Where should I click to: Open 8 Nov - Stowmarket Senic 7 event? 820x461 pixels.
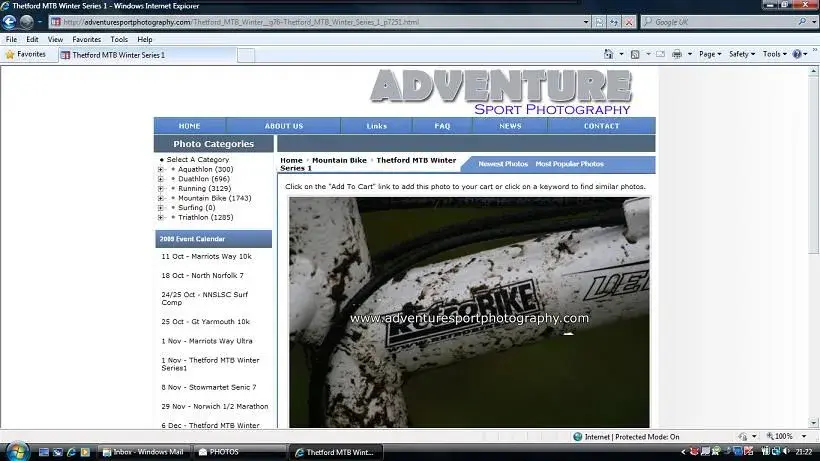pos(209,387)
